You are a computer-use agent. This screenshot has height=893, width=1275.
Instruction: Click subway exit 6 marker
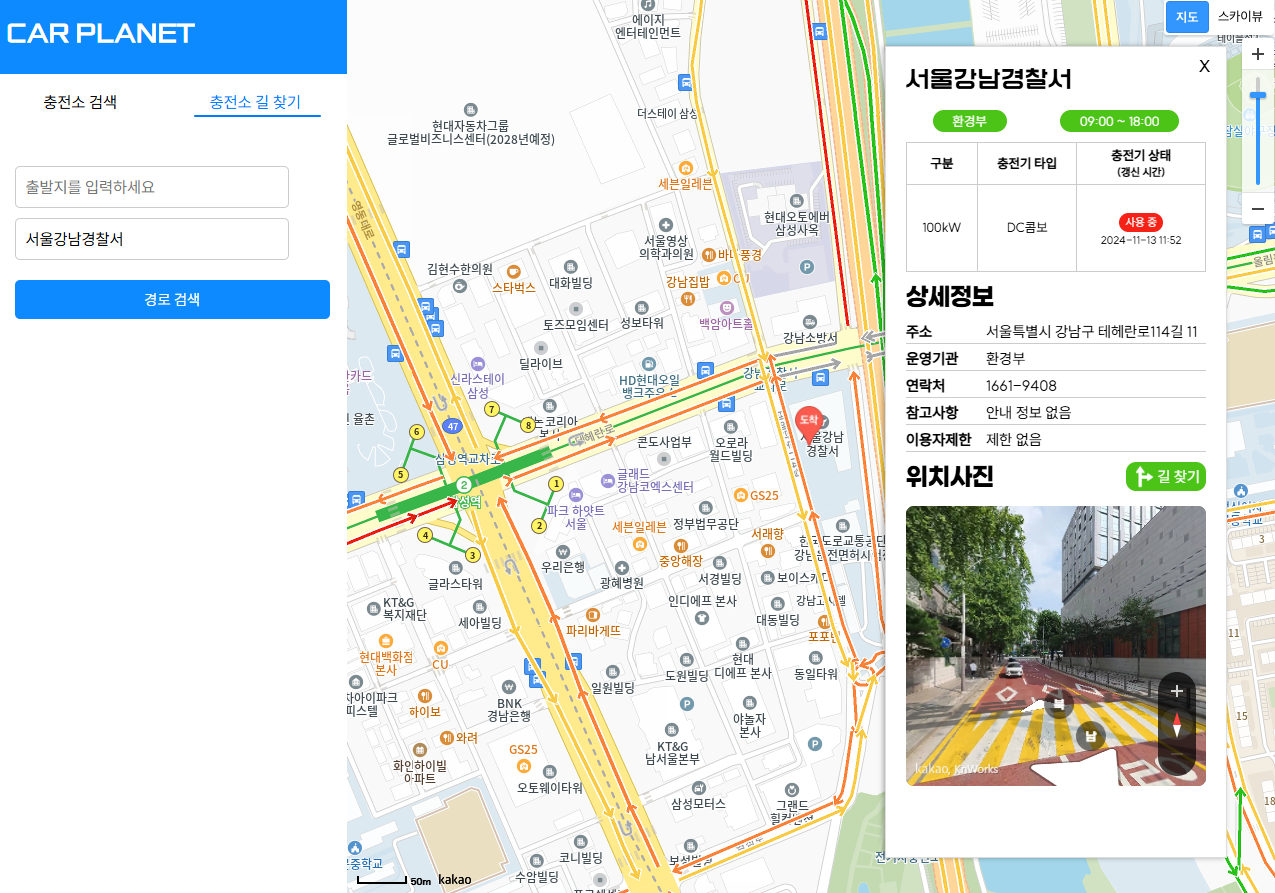click(416, 431)
